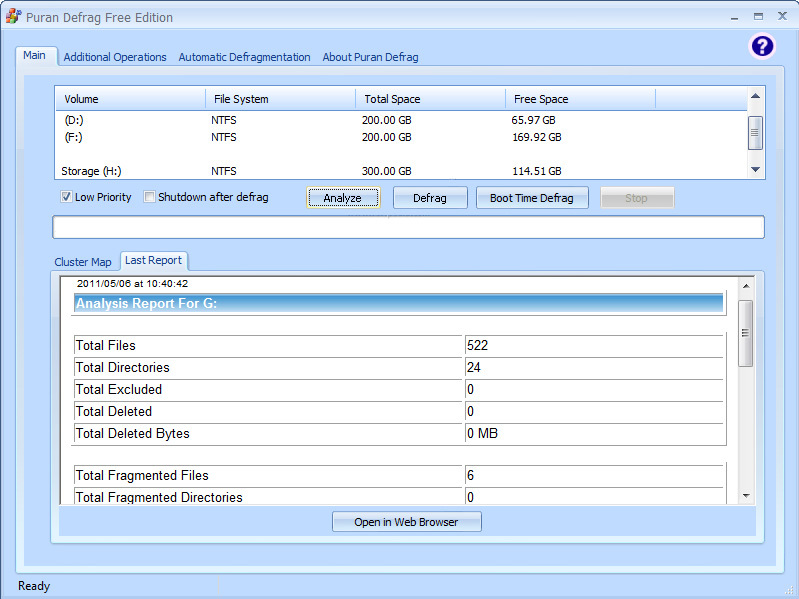799x599 pixels.
Task: Toggle the Low Priority checkbox
Action: 66,197
